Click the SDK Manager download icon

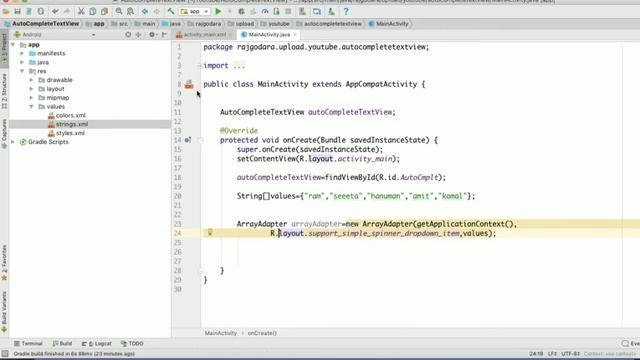[x=331, y=11]
